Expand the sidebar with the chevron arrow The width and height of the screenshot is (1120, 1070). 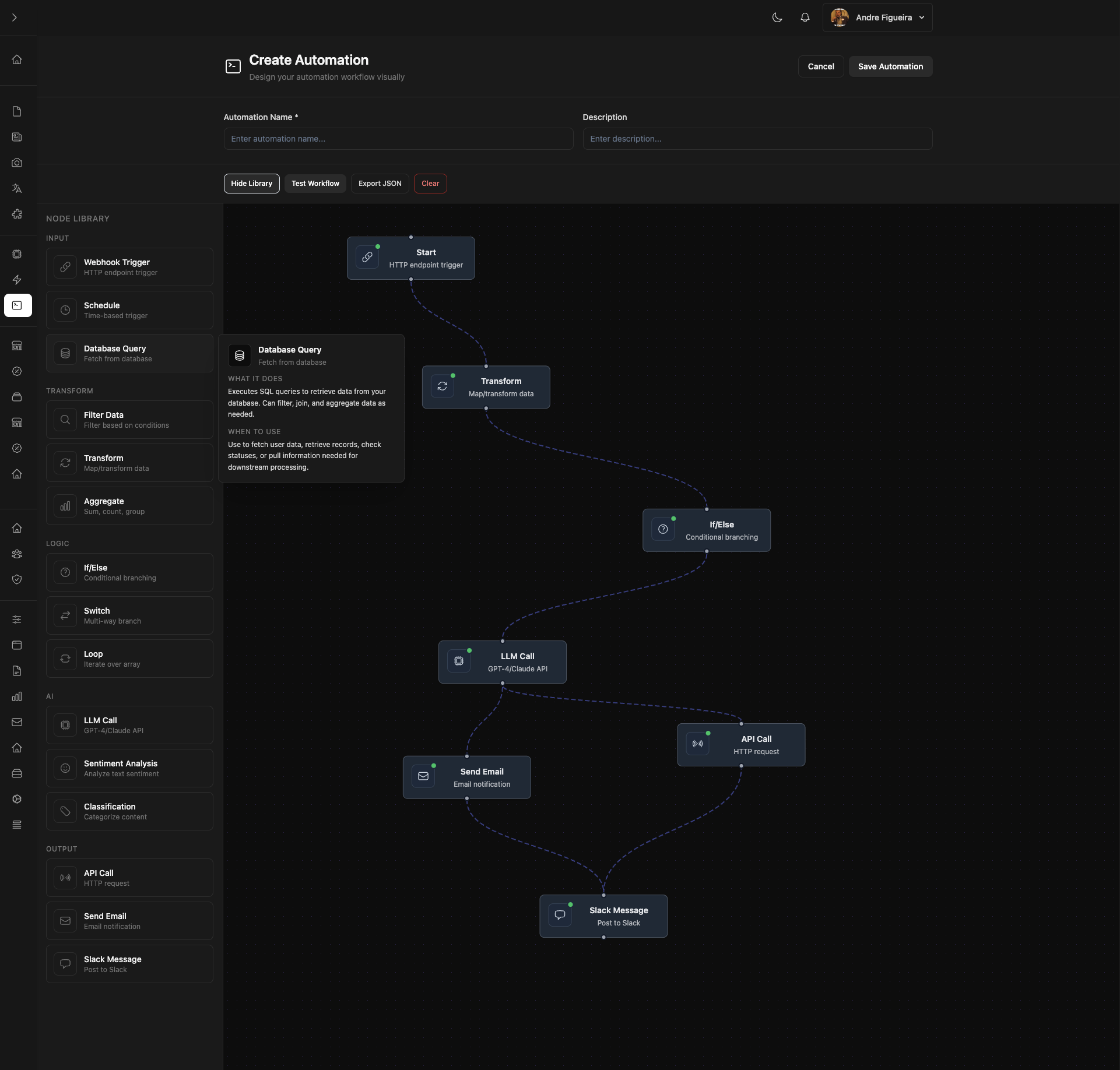(15, 17)
